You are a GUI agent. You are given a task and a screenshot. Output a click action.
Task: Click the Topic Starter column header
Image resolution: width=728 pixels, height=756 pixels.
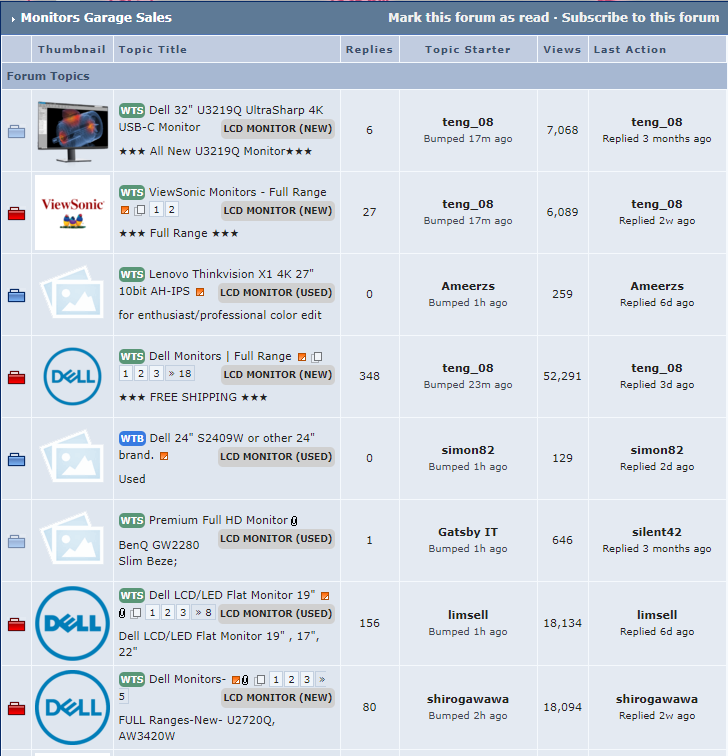pyautogui.click(x=468, y=50)
